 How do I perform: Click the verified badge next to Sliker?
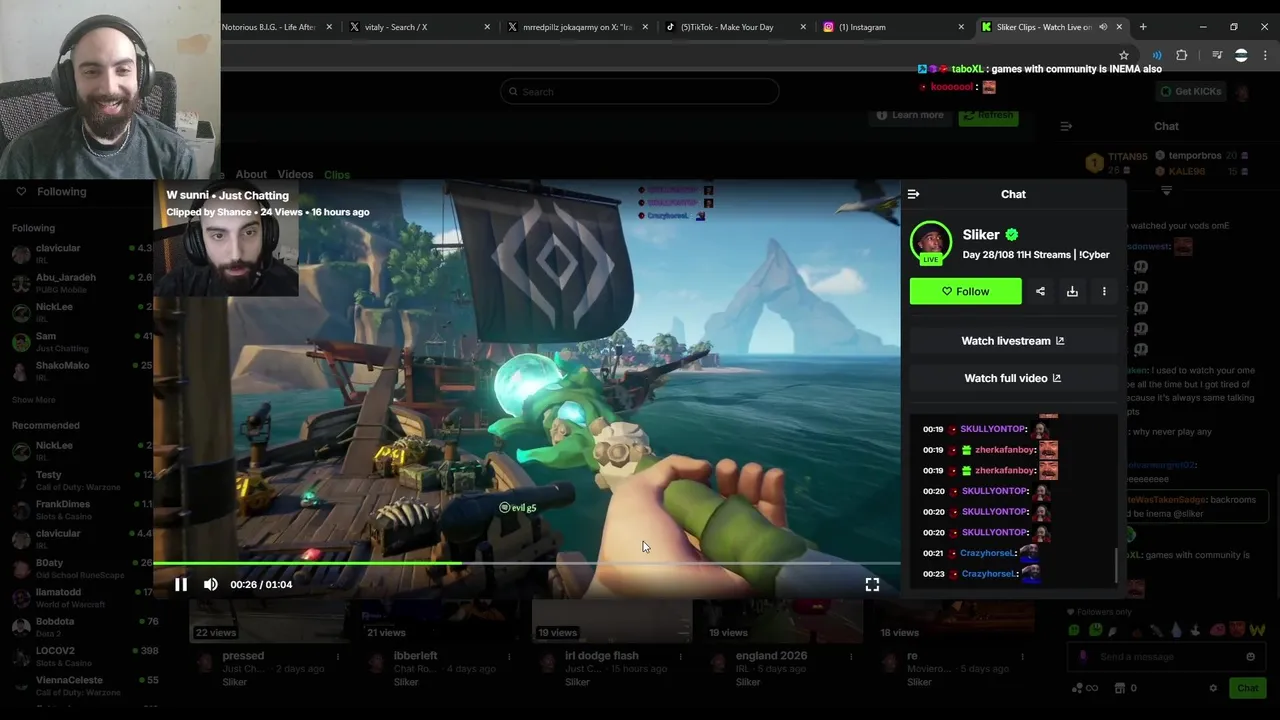click(1012, 235)
